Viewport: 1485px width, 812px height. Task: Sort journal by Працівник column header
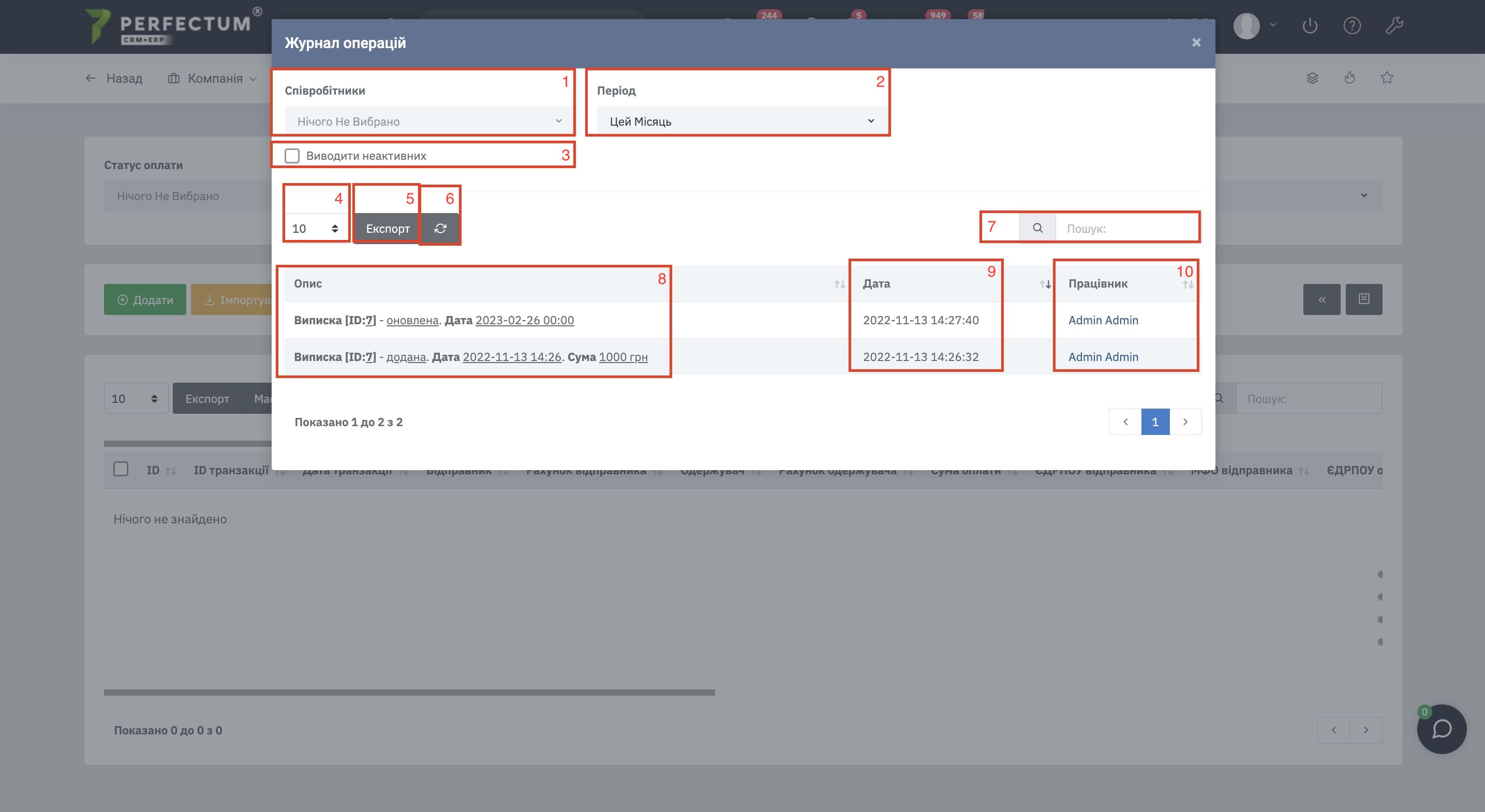[1097, 283]
